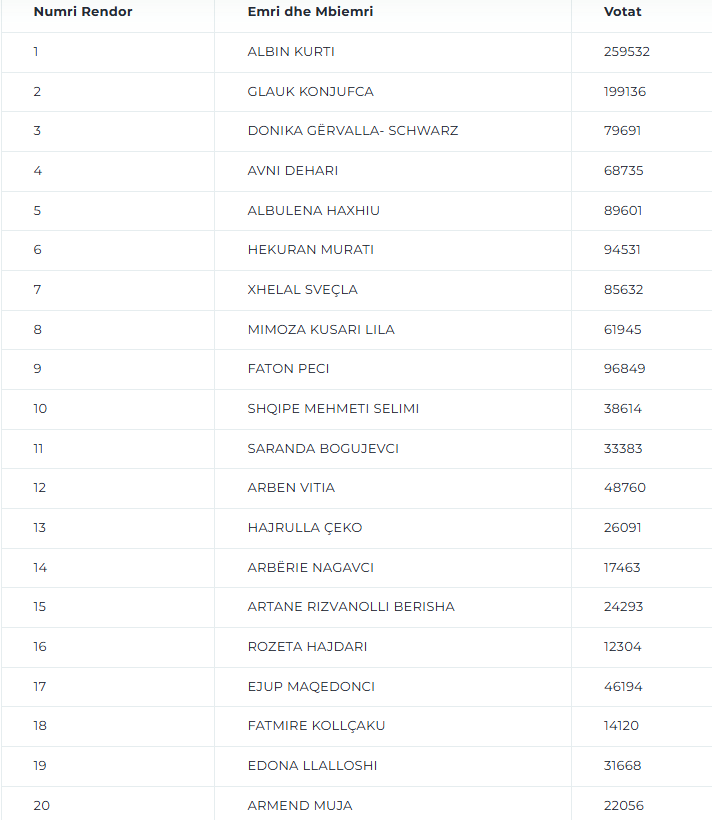Click the Emri dhe Mbiemri column header
The image size is (712, 820).
pos(310,12)
